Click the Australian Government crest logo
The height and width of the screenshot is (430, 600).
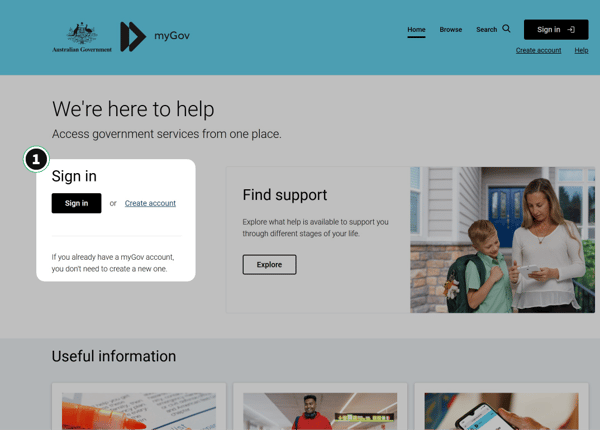point(82,37)
